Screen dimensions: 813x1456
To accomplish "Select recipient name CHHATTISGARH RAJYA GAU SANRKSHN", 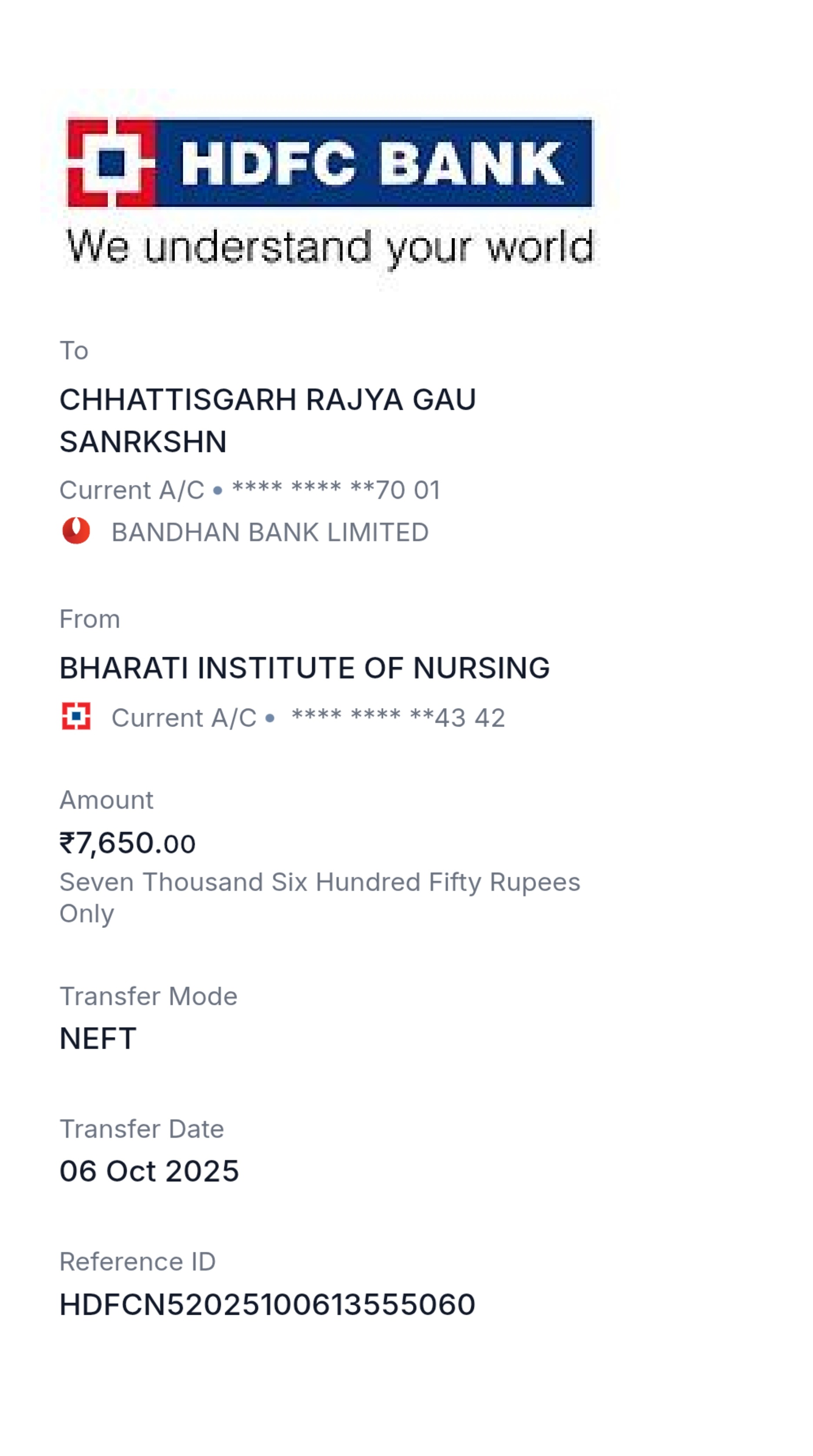I will coord(267,421).
